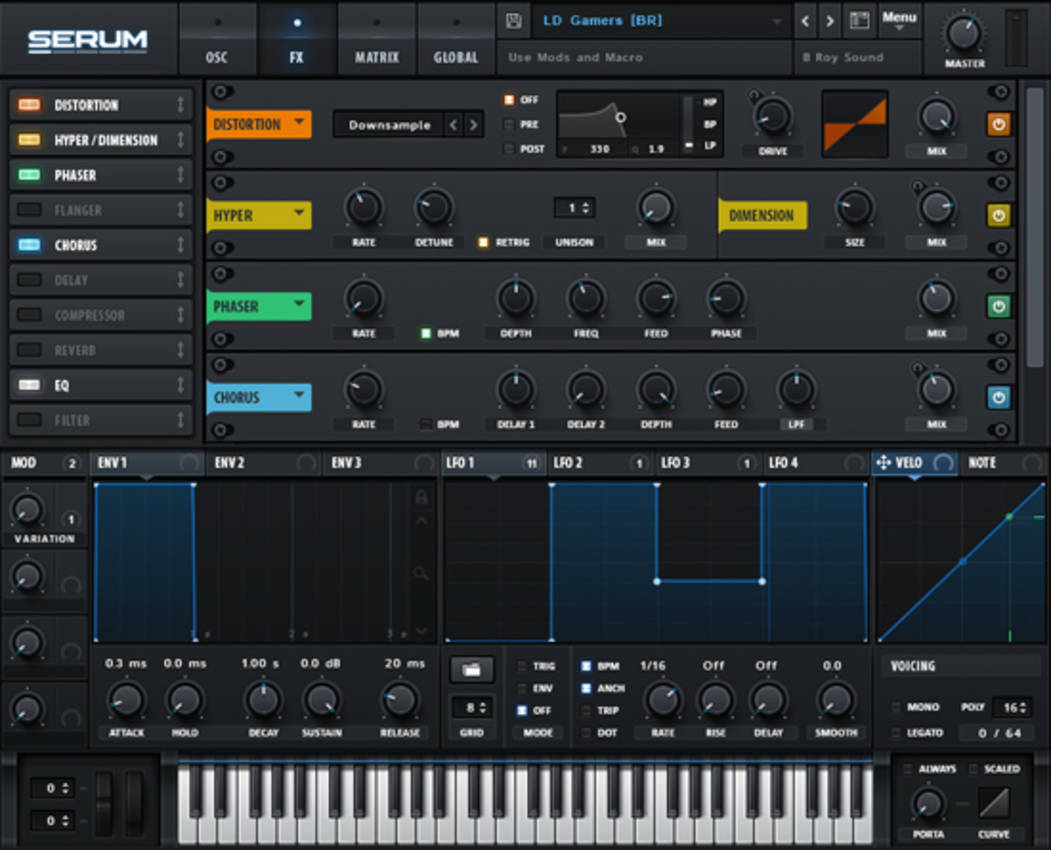Switch to the GLOBAL tab
This screenshot has width=1051, height=850.
click(x=456, y=39)
